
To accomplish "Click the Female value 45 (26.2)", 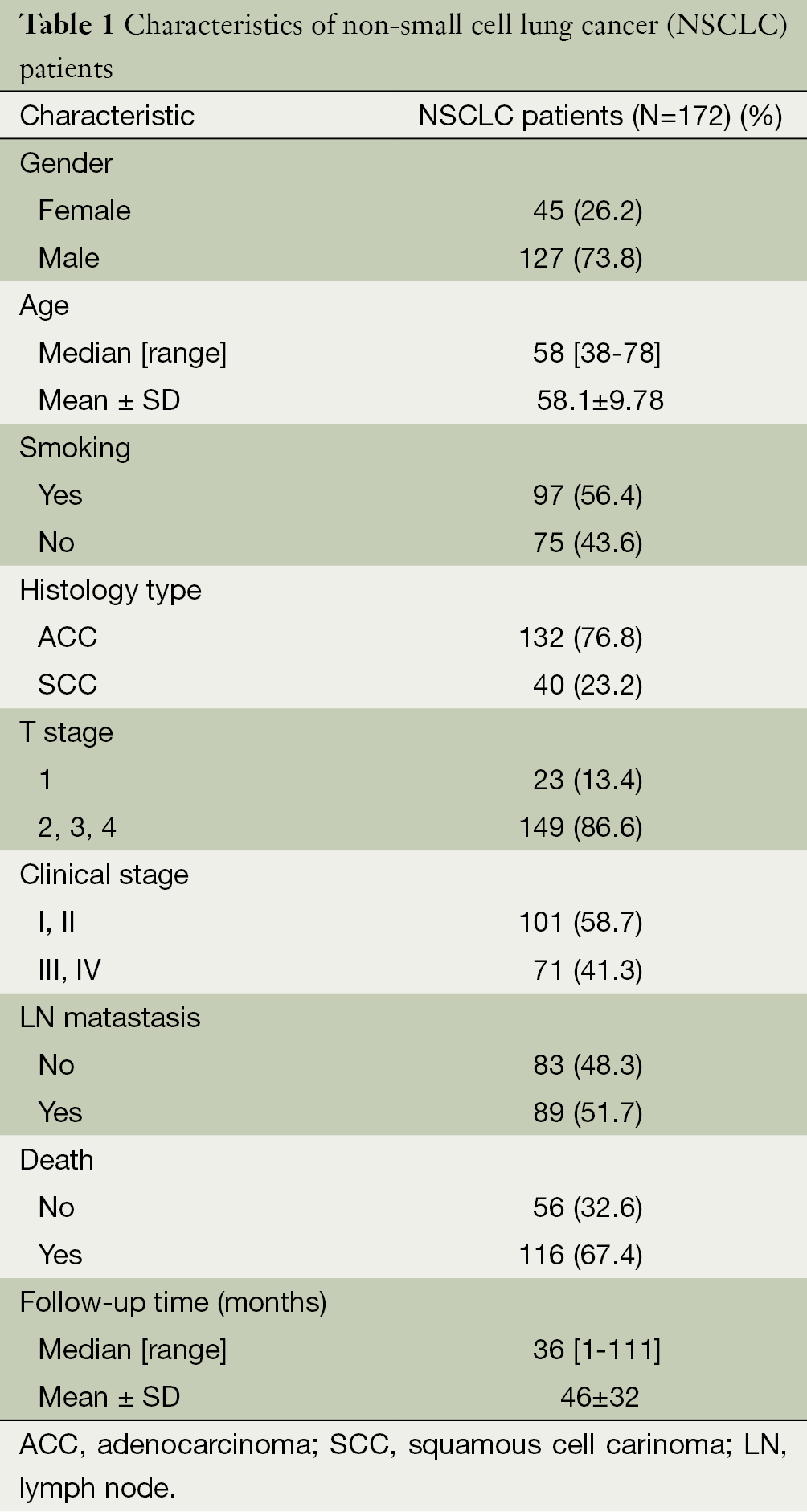I will 588,211.
